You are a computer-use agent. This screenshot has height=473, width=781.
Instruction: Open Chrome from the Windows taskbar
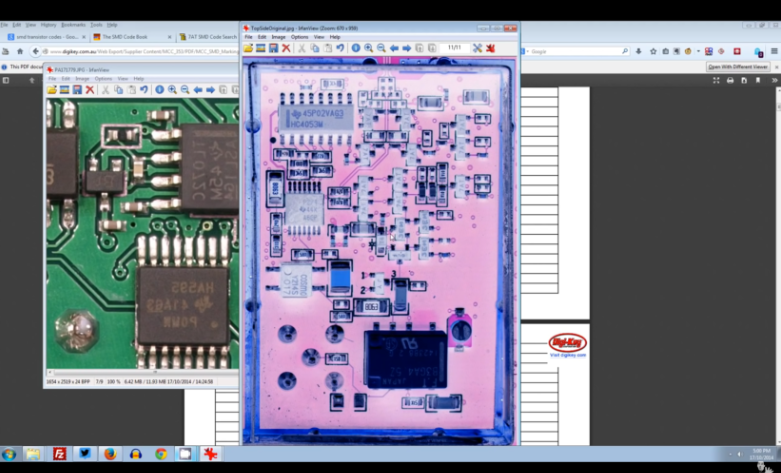click(160, 454)
